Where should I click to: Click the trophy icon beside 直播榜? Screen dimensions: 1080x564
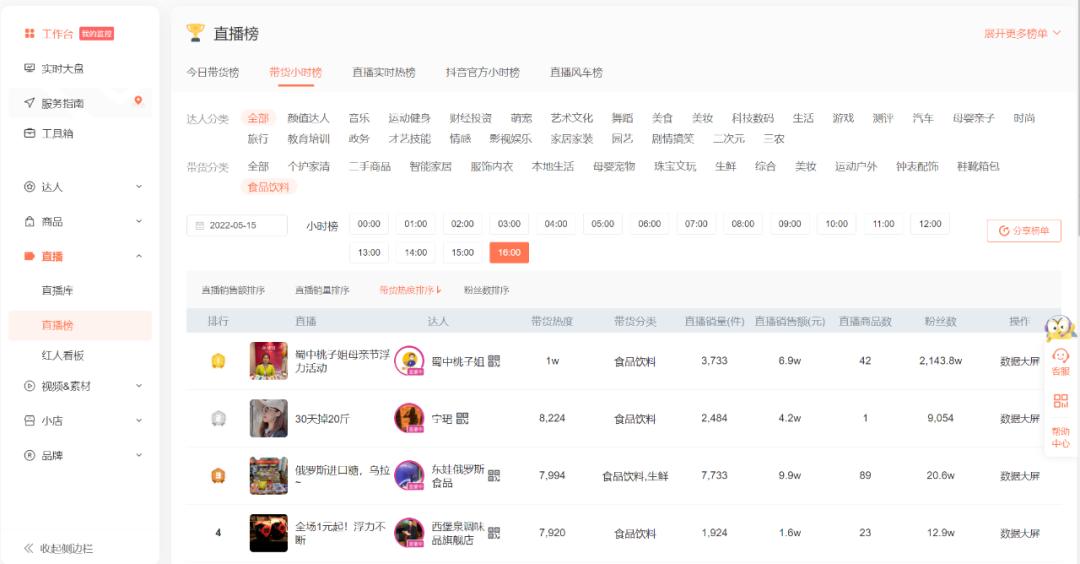click(x=196, y=32)
